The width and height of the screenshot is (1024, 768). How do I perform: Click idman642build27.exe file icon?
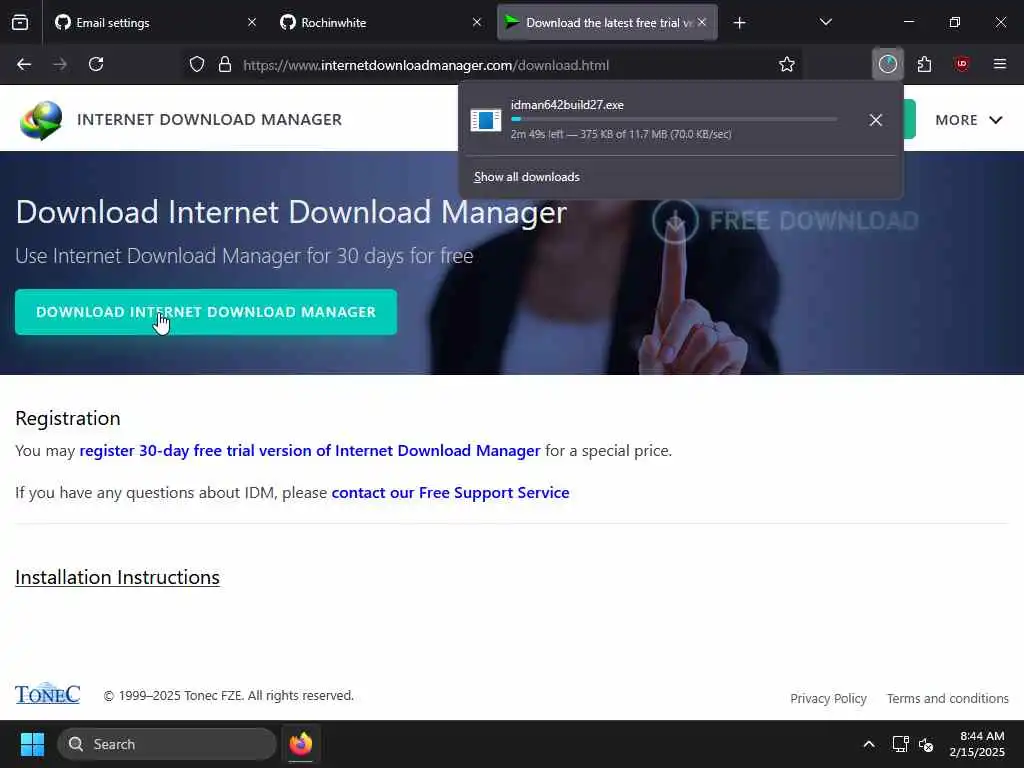pyautogui.click(x=486, y=120)
